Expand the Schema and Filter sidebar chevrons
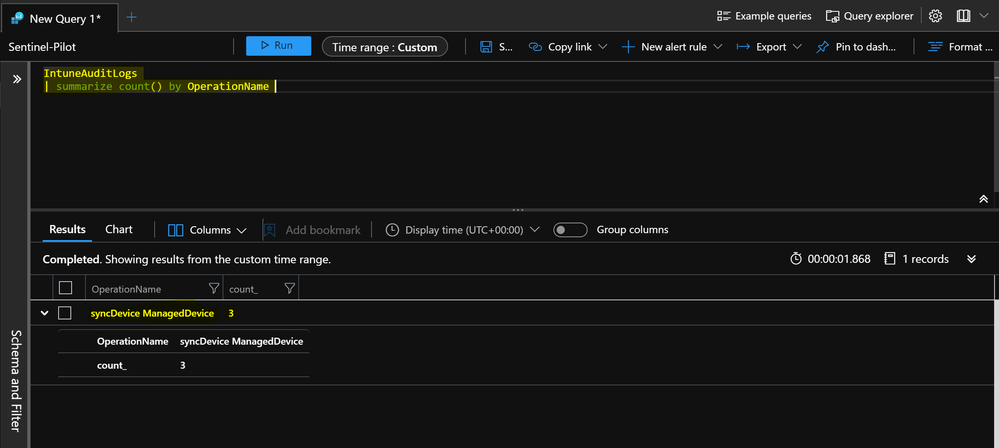This screenshot has height=448, width=999. [x=16, y=79]
